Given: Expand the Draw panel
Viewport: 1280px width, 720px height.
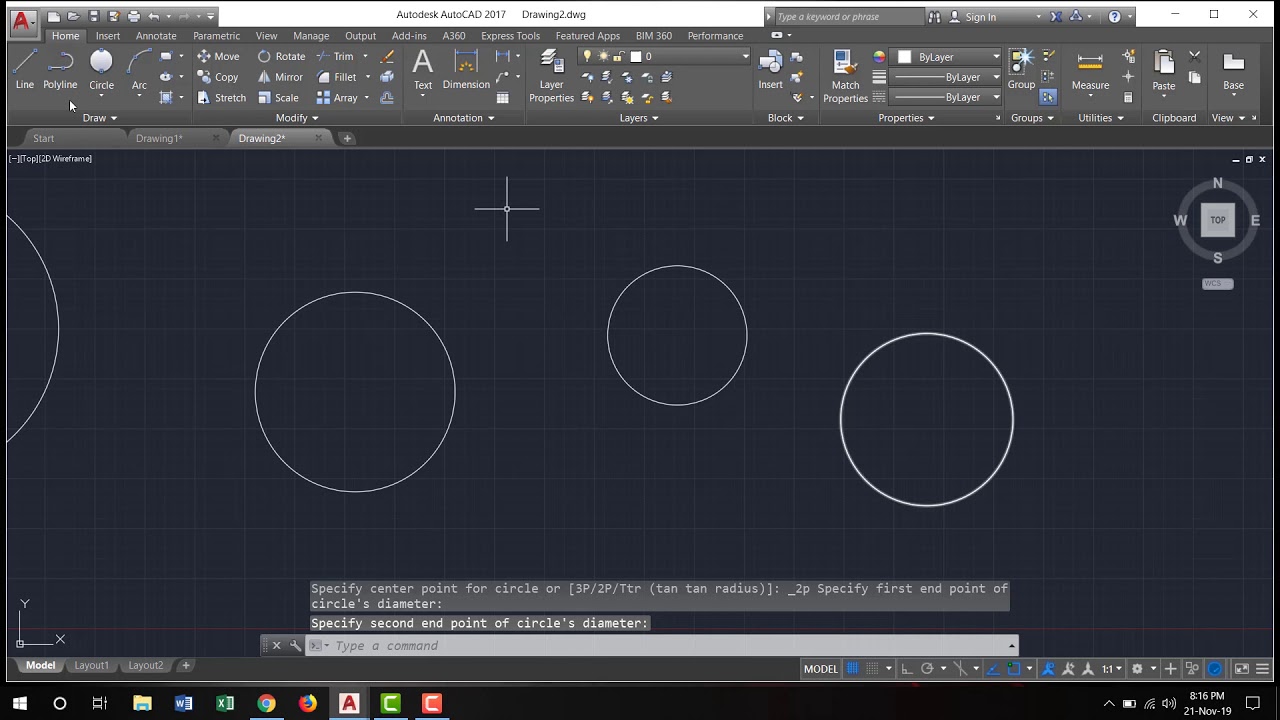Looking at the screenshot, I should pyautogui.click(x=99, y=118).
